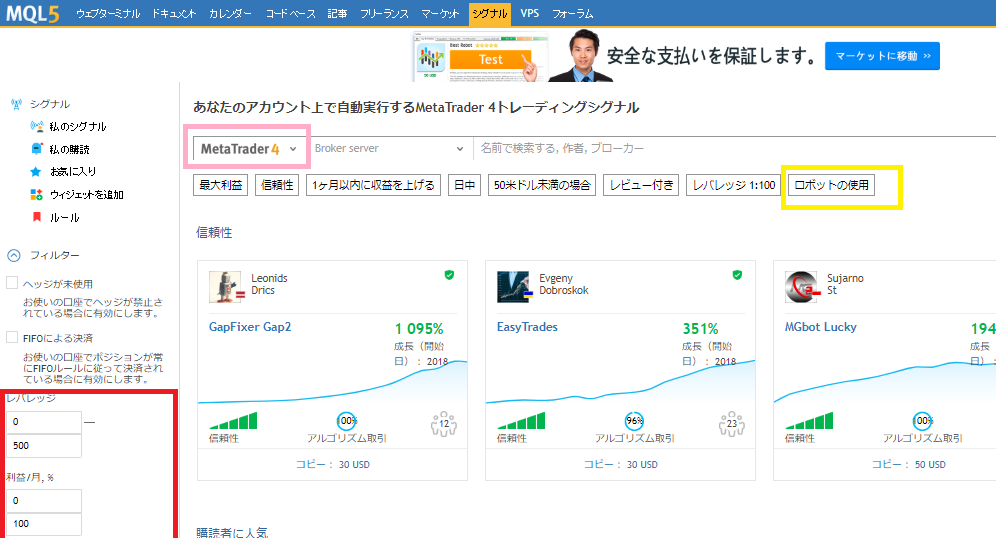Viewport: 996px width, 538px height.
Task: Open コードベース in top menu
Action: pyautogui.click(x=290, y=13)
